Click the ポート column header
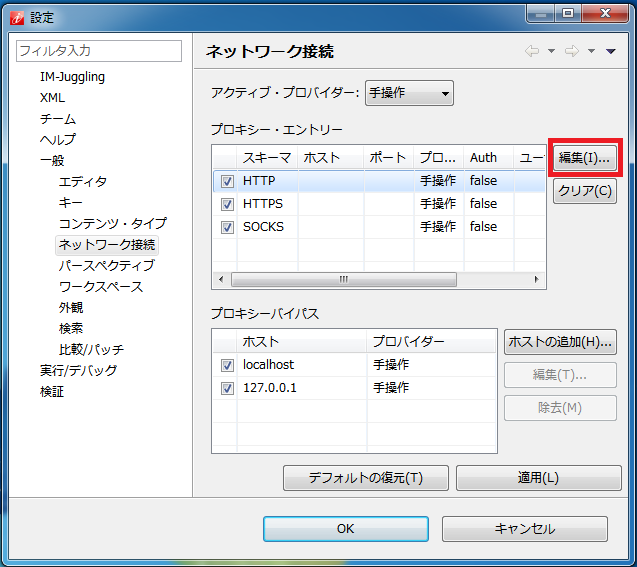The height and width of the screenshot is (567, 637). (389, 158)
